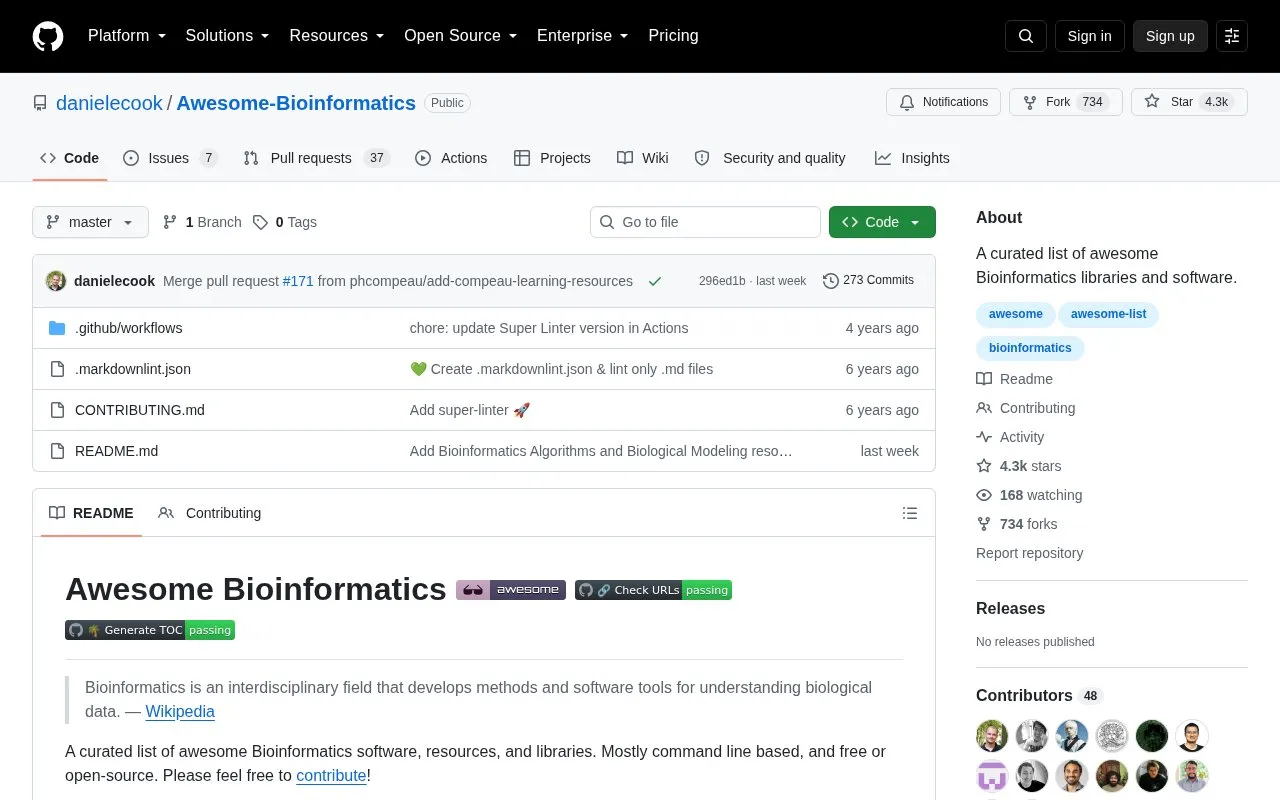Open the GitHub homepage logo

pyautogui.click(x=48, y=36)
